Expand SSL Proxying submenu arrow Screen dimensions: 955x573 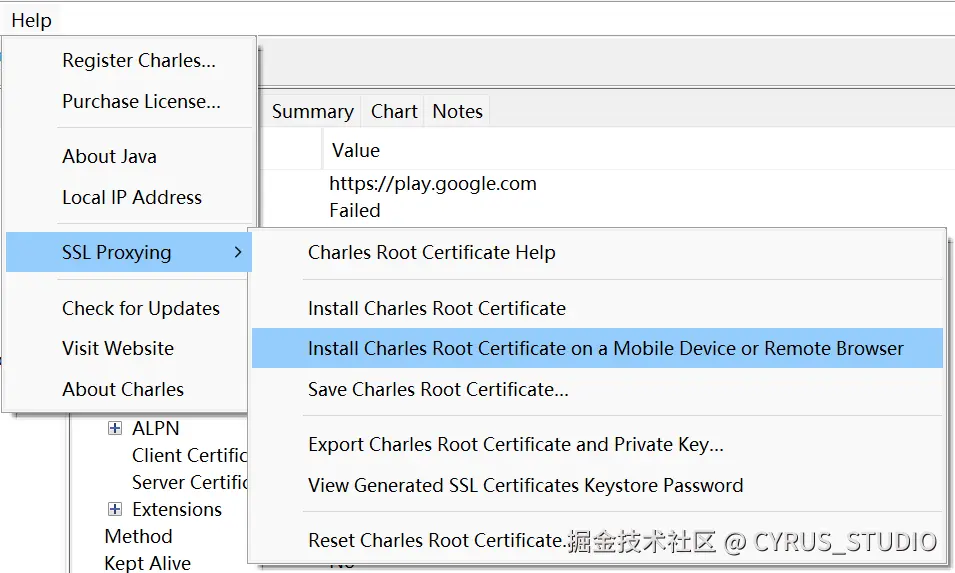coord(238,252)
